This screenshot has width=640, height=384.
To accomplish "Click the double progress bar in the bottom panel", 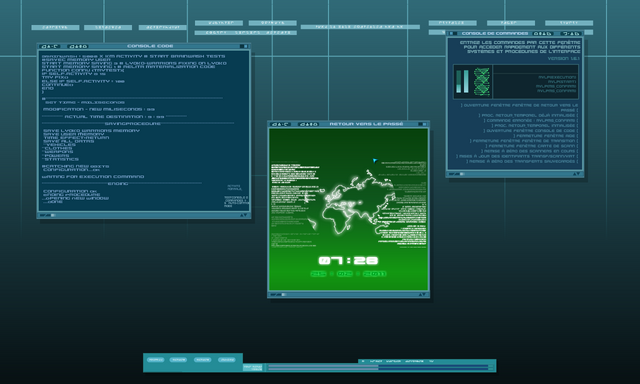I will tap(378, 368).
